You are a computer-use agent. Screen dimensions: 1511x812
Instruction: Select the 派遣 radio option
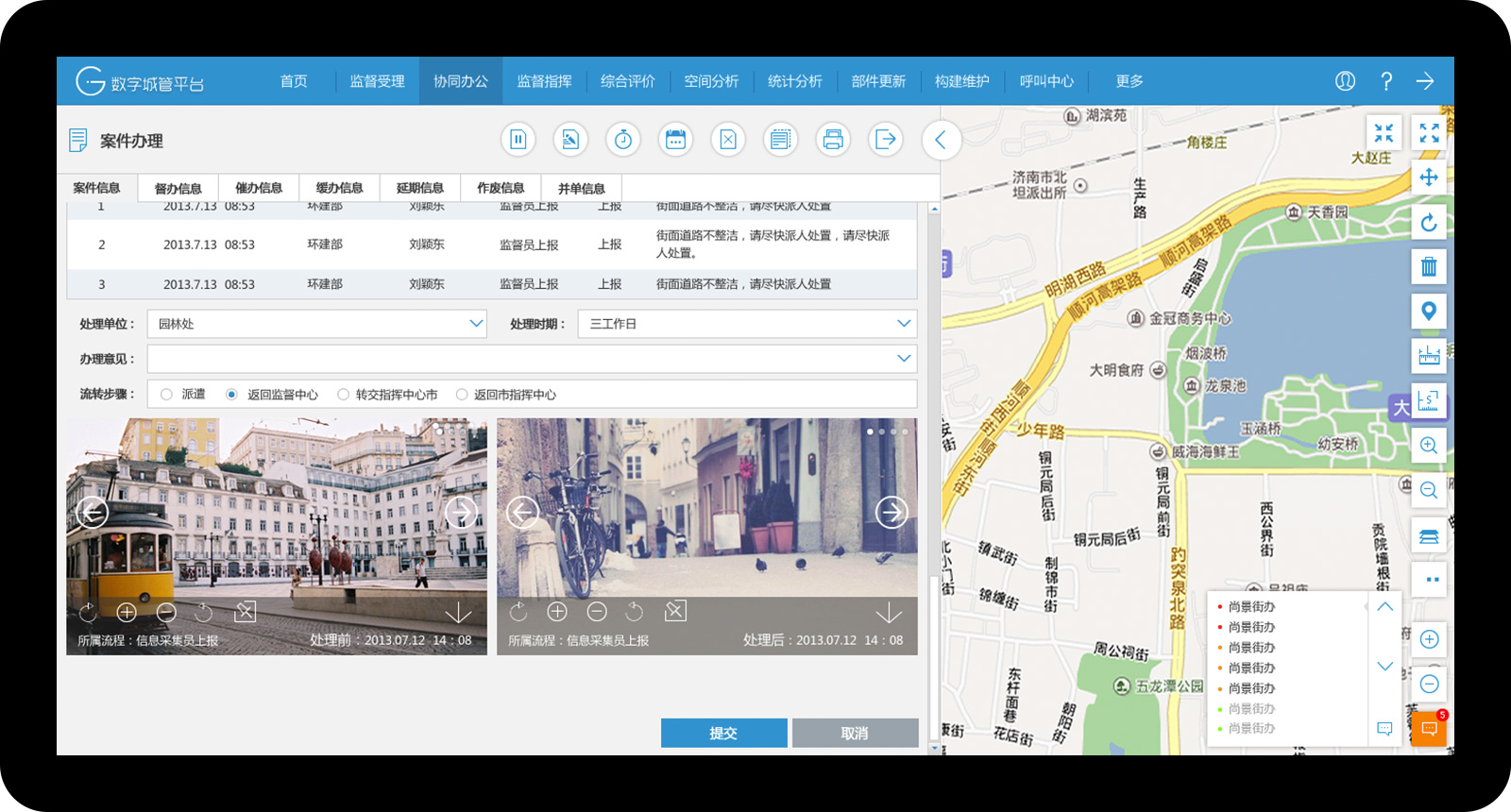click(x=166, y=395)
